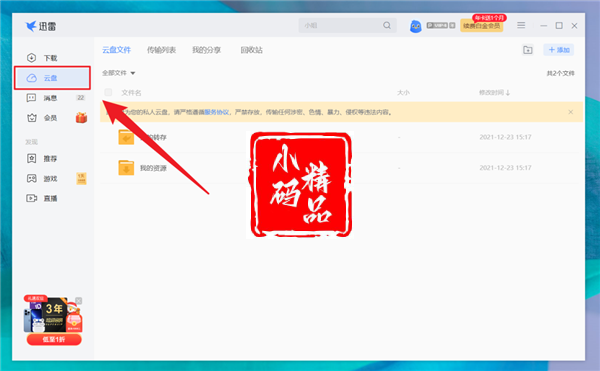Maximize the Xunlei window
The image size is (600, 371).
coord(559,26)
